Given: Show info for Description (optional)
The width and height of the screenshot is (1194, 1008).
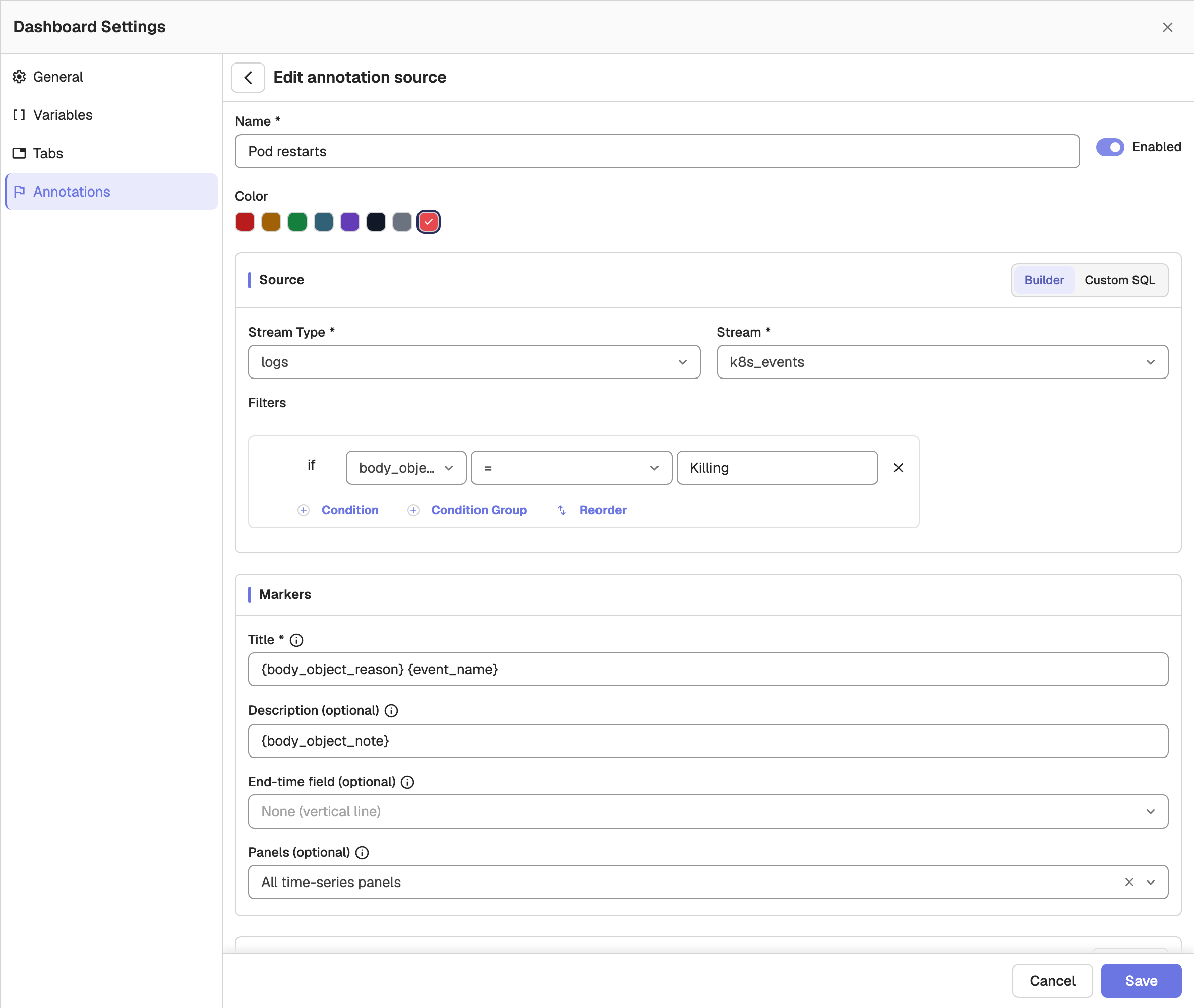Looking at the screenshot, I should coord(391,710).
